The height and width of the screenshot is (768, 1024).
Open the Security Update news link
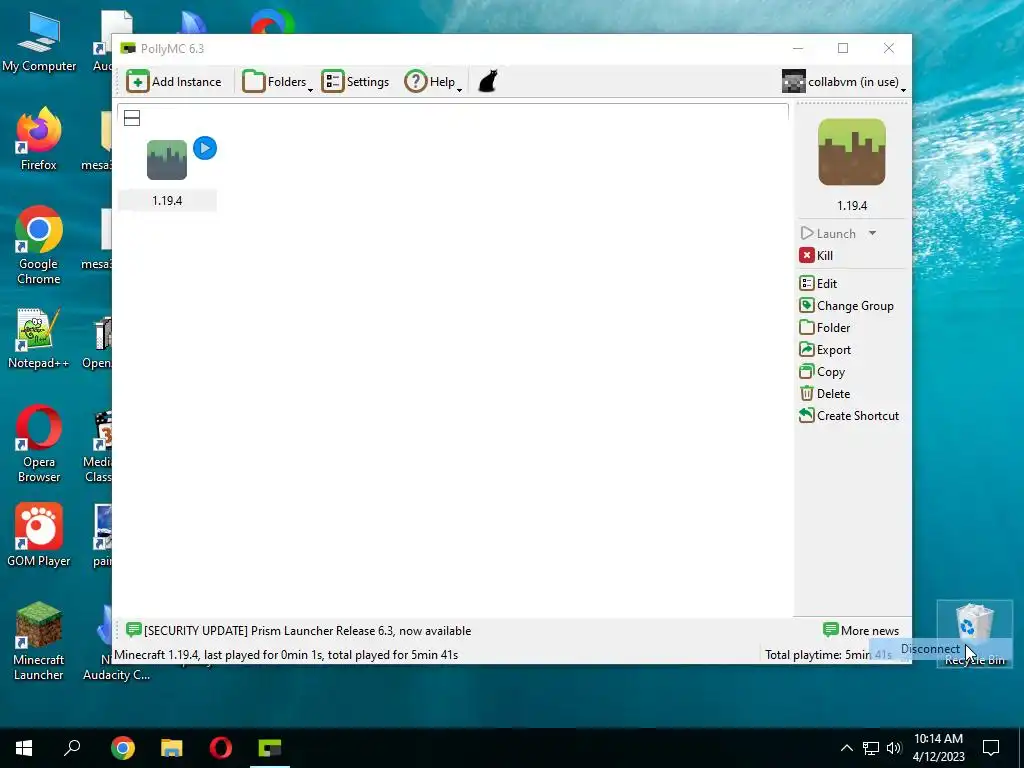point(298,631)
